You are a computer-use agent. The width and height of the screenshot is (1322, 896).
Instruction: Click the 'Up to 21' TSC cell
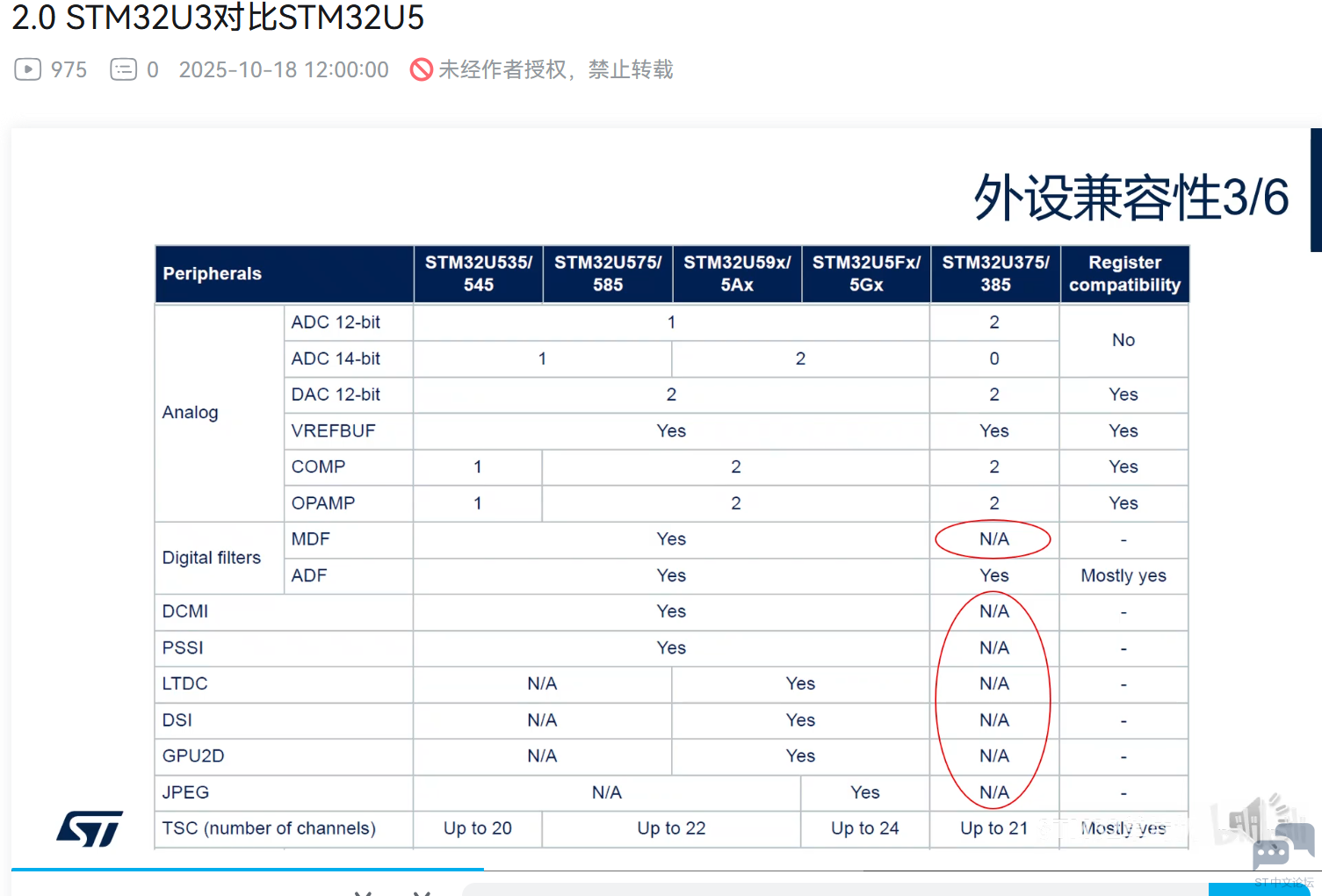(994, 828)
